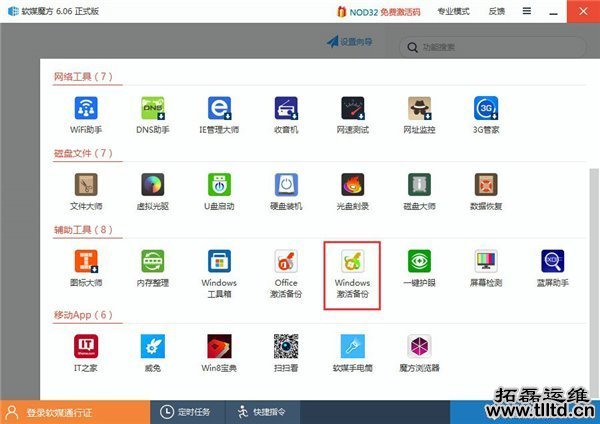This screenshot has width=600, height=424.
Task: Click the 功能搜索 search field
Action: pos(492,47)
